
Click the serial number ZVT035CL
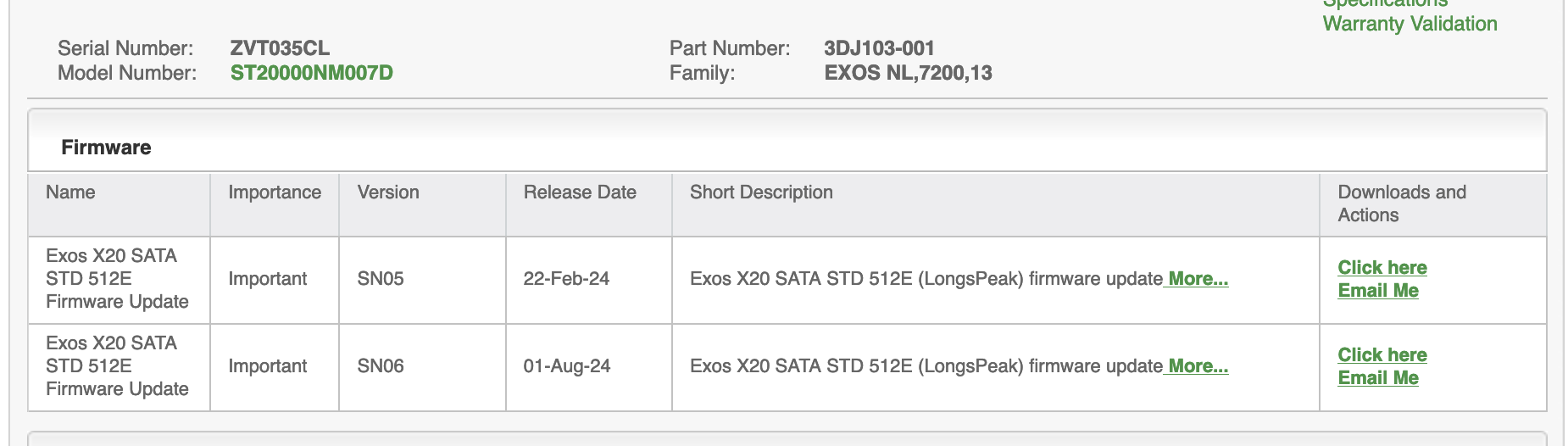(x=280, y=48)
